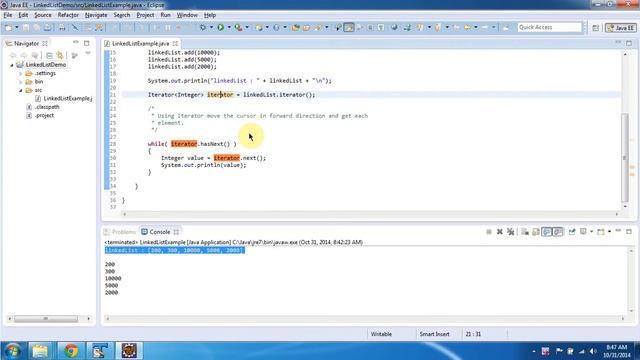
Task: Click the Pin Console icon
Action: (x=572, y=232)
